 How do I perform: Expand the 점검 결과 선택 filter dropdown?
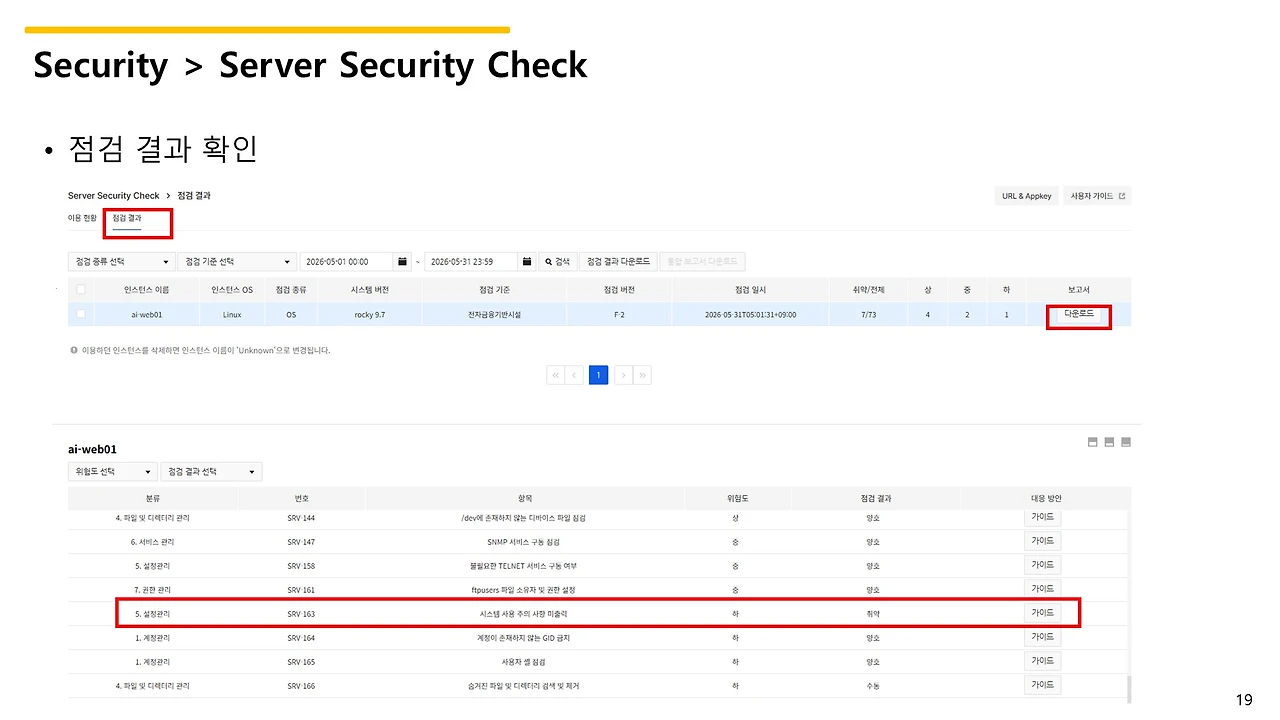point(211,471)
